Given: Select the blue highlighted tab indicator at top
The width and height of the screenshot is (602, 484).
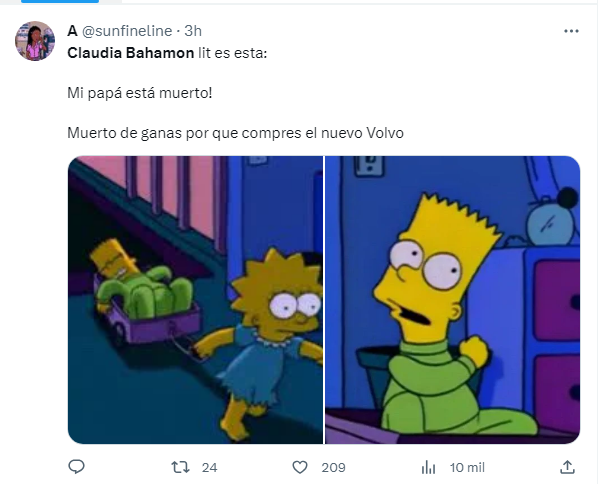Looking at the screenshot, I should pos(60,1).
